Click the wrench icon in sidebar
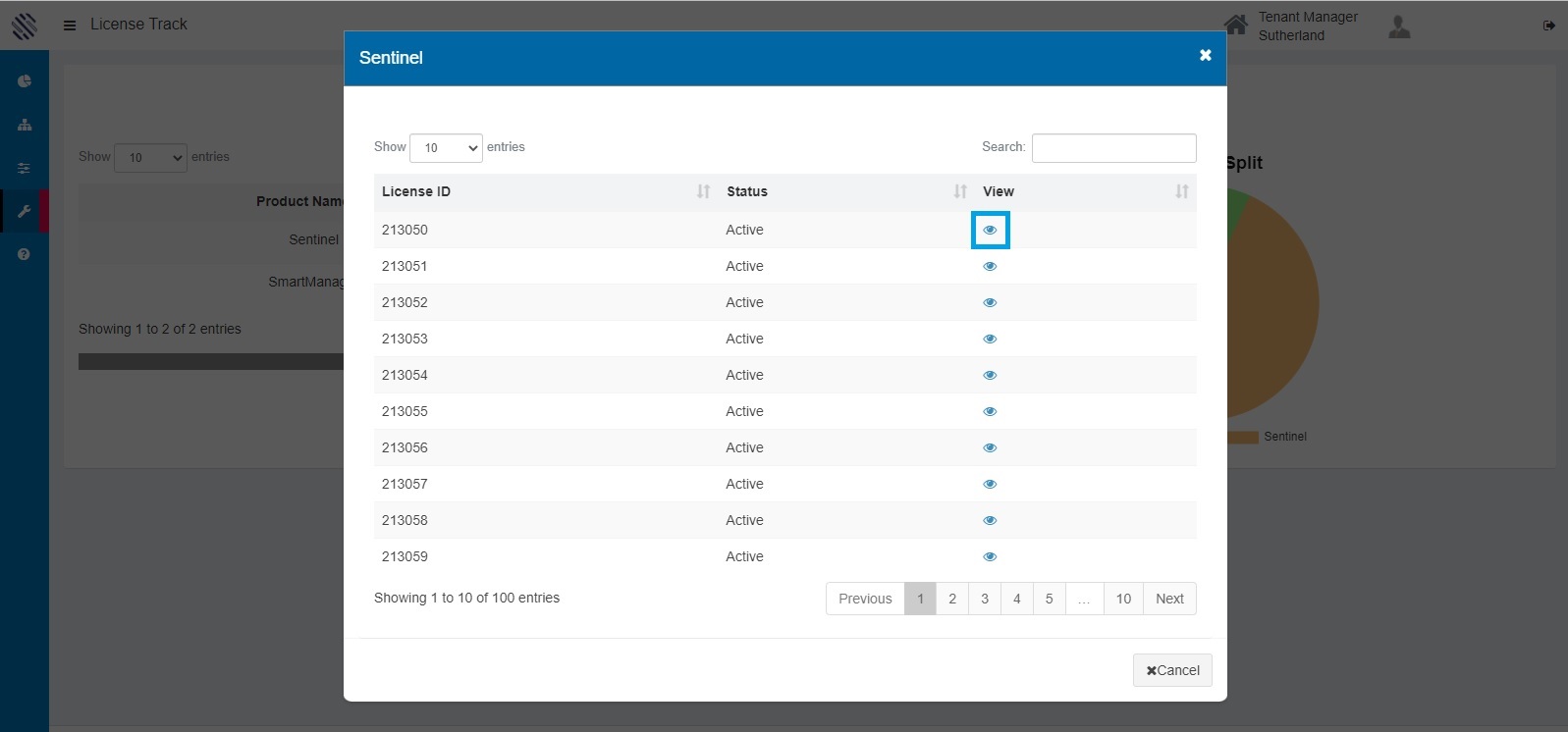Screen dimensions: 1568x732 (25, 212)
